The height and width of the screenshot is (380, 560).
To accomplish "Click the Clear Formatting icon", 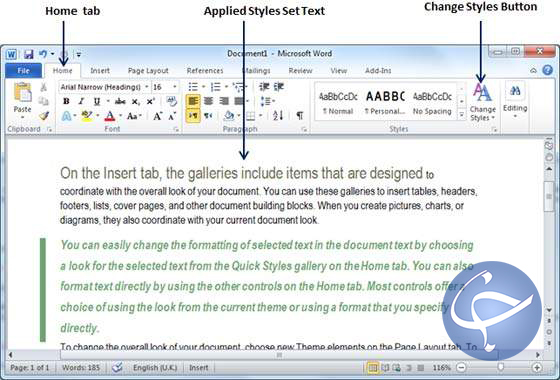I will (x=172, y=101).
